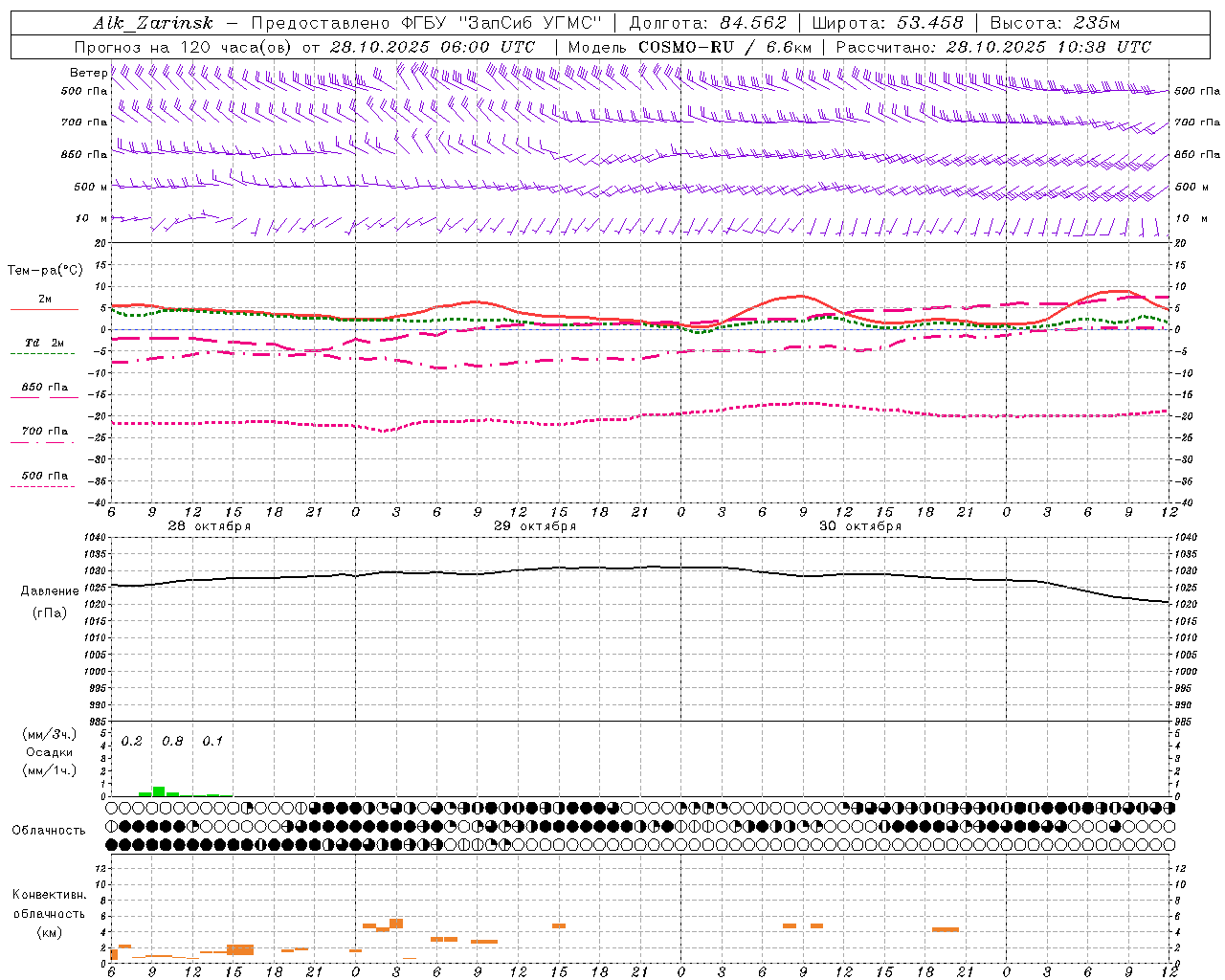This screenshot has width=1225, height=980.
Task: Click the 30 октября date label
Action: coord(860,526)
